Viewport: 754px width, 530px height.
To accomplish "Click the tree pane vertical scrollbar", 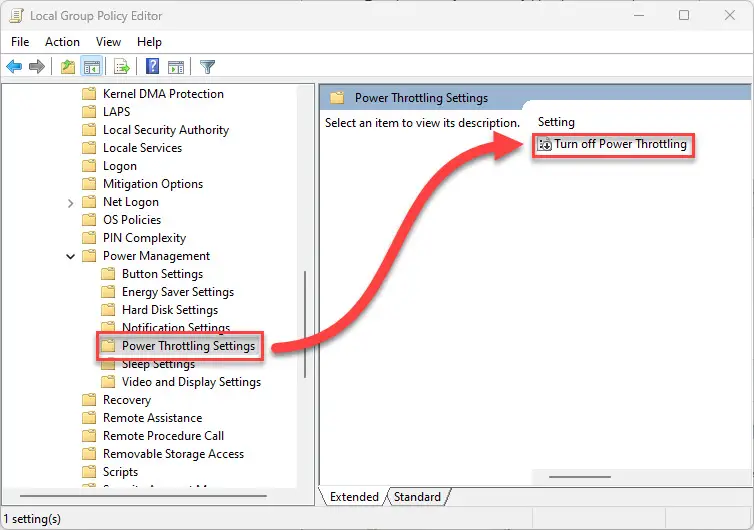I will coord(305,325).
